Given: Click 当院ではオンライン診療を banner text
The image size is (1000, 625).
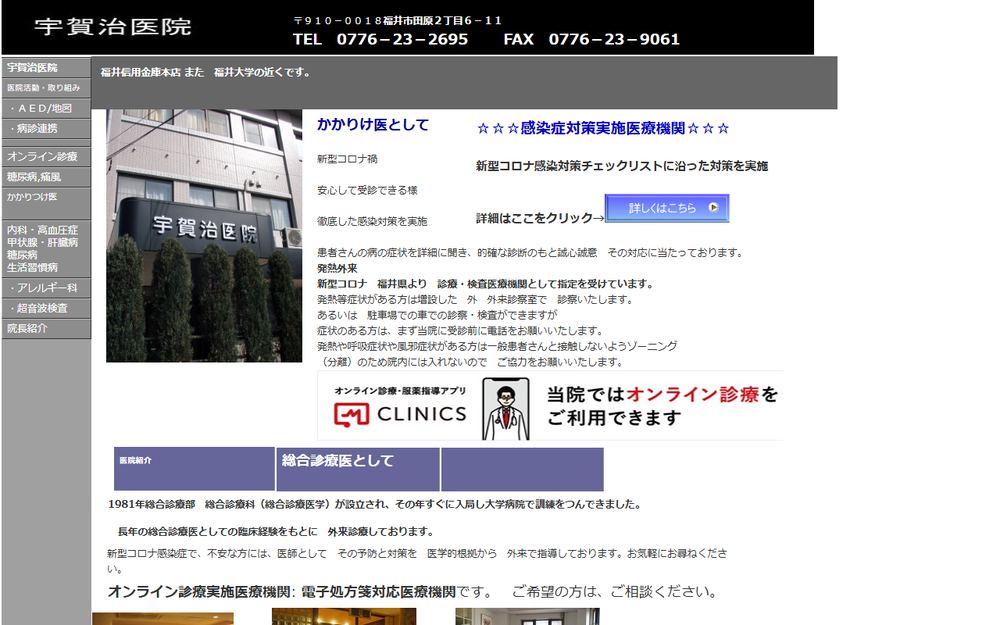Looking at the screenshot, I should 663,395.
